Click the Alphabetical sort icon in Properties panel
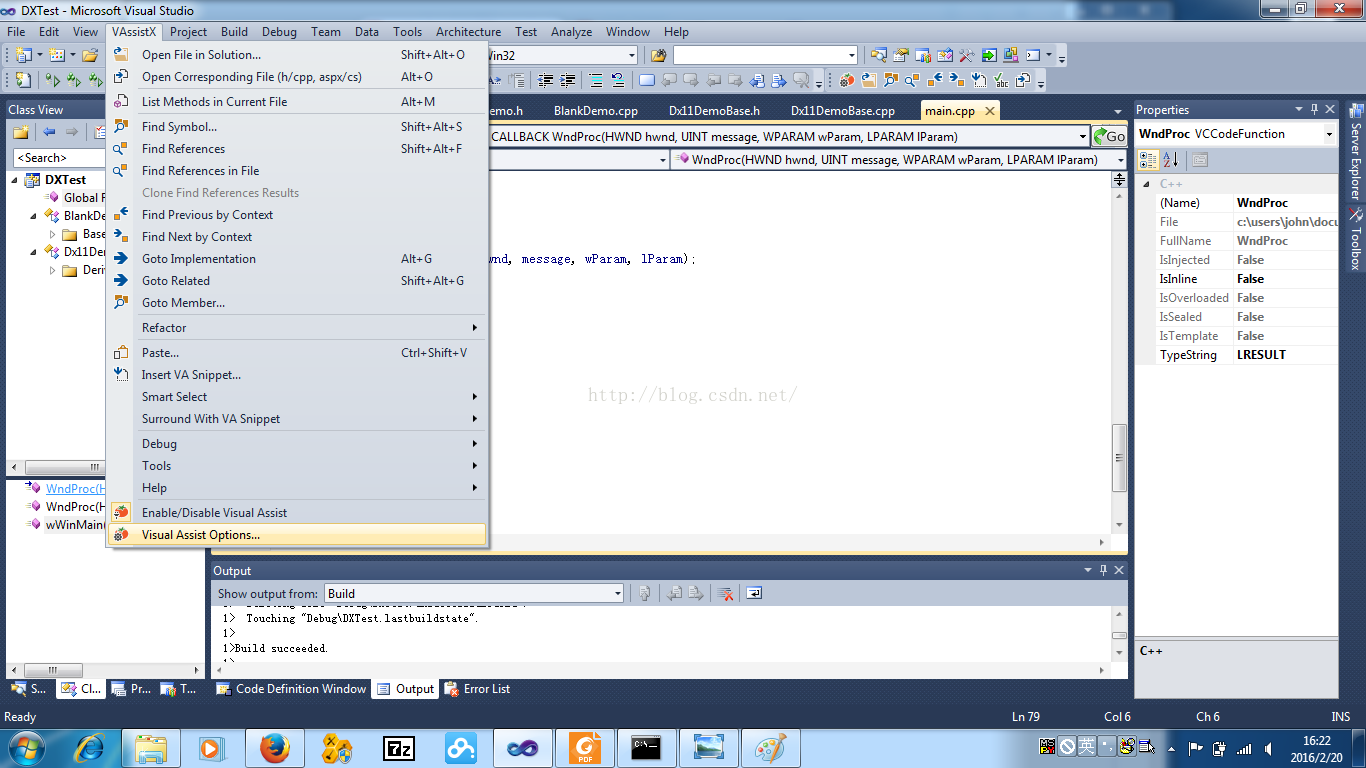Screen dimensions: 1366x768 coord(1171,159)
